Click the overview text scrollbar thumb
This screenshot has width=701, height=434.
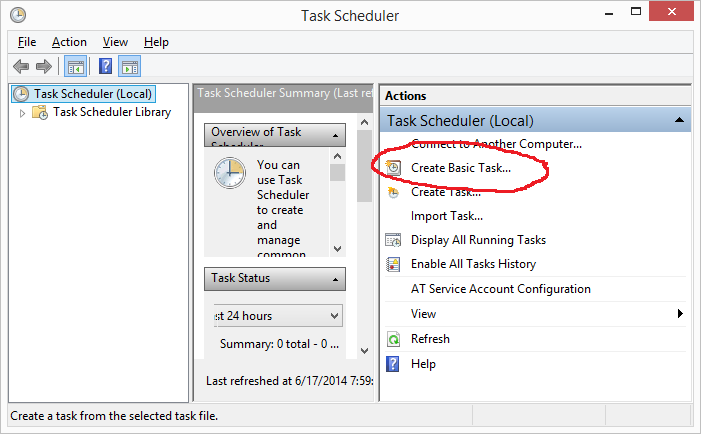pos(338,173)
